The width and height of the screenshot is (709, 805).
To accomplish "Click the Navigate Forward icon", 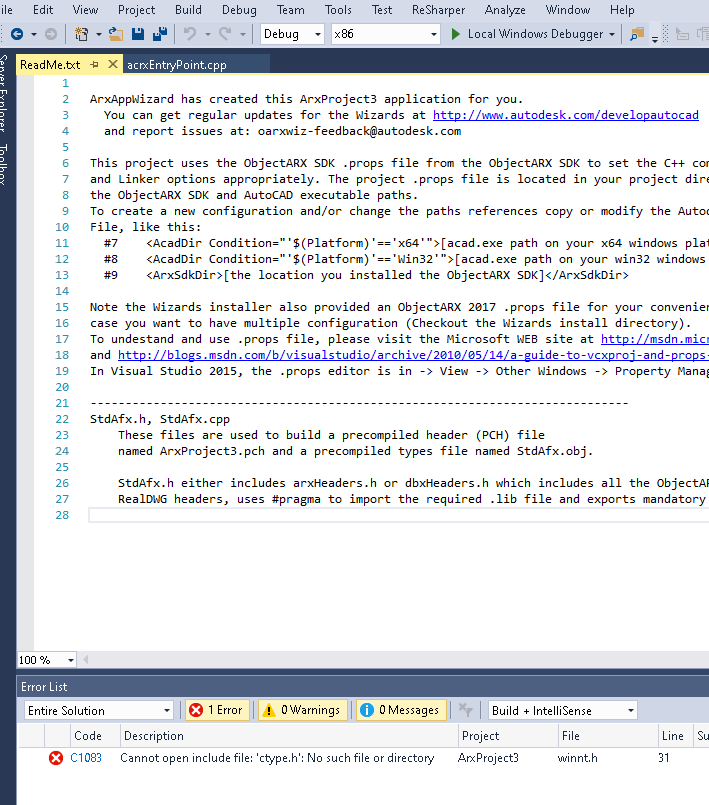I will coord(50,34).
